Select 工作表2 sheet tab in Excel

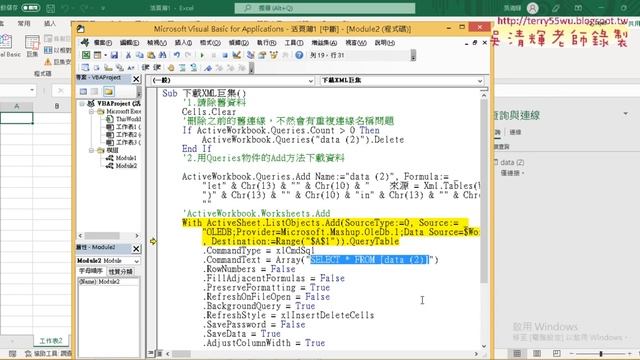click(x=51, y=340)
